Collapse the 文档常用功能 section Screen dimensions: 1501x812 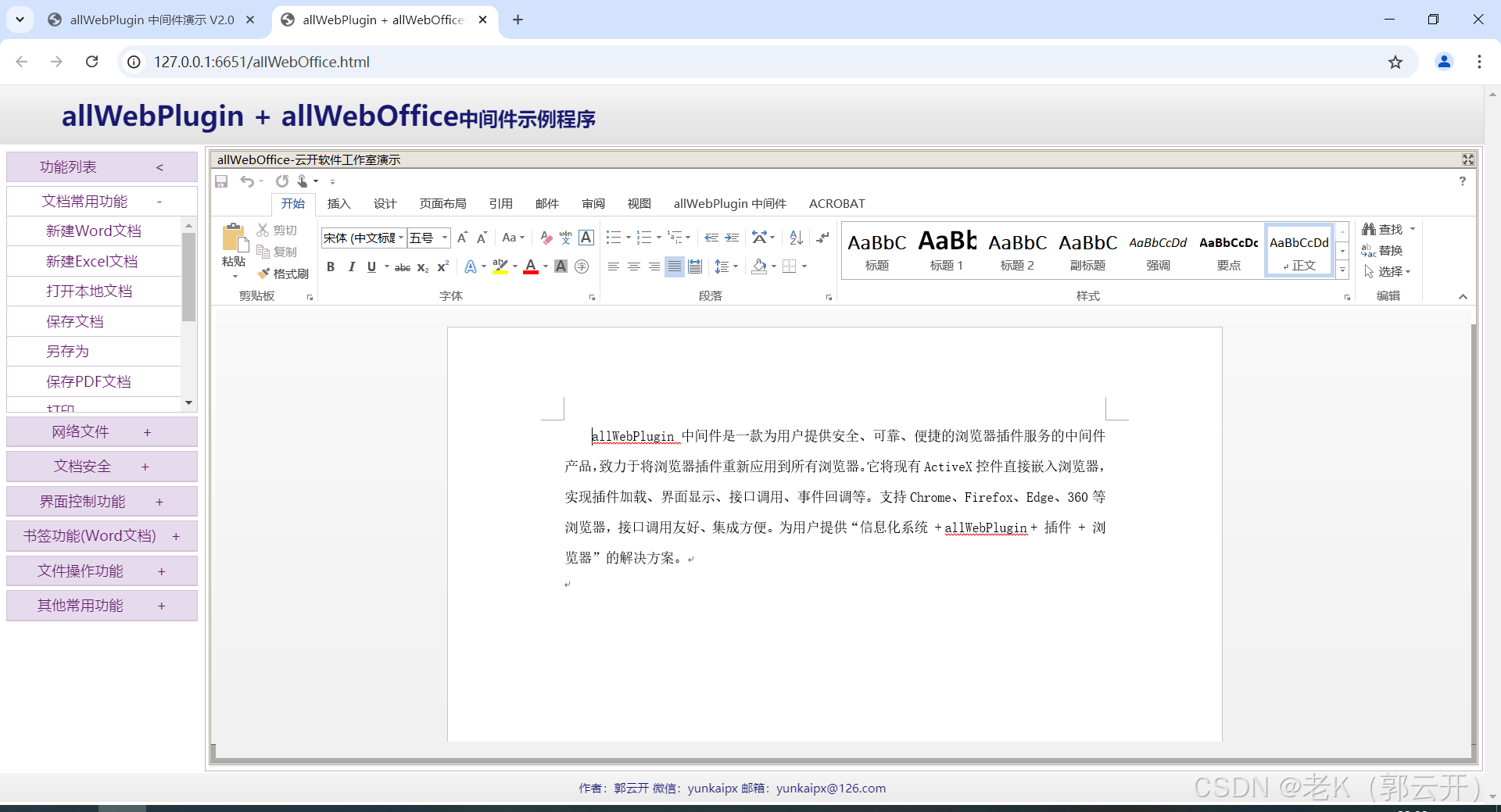click(x=102, y=202)
